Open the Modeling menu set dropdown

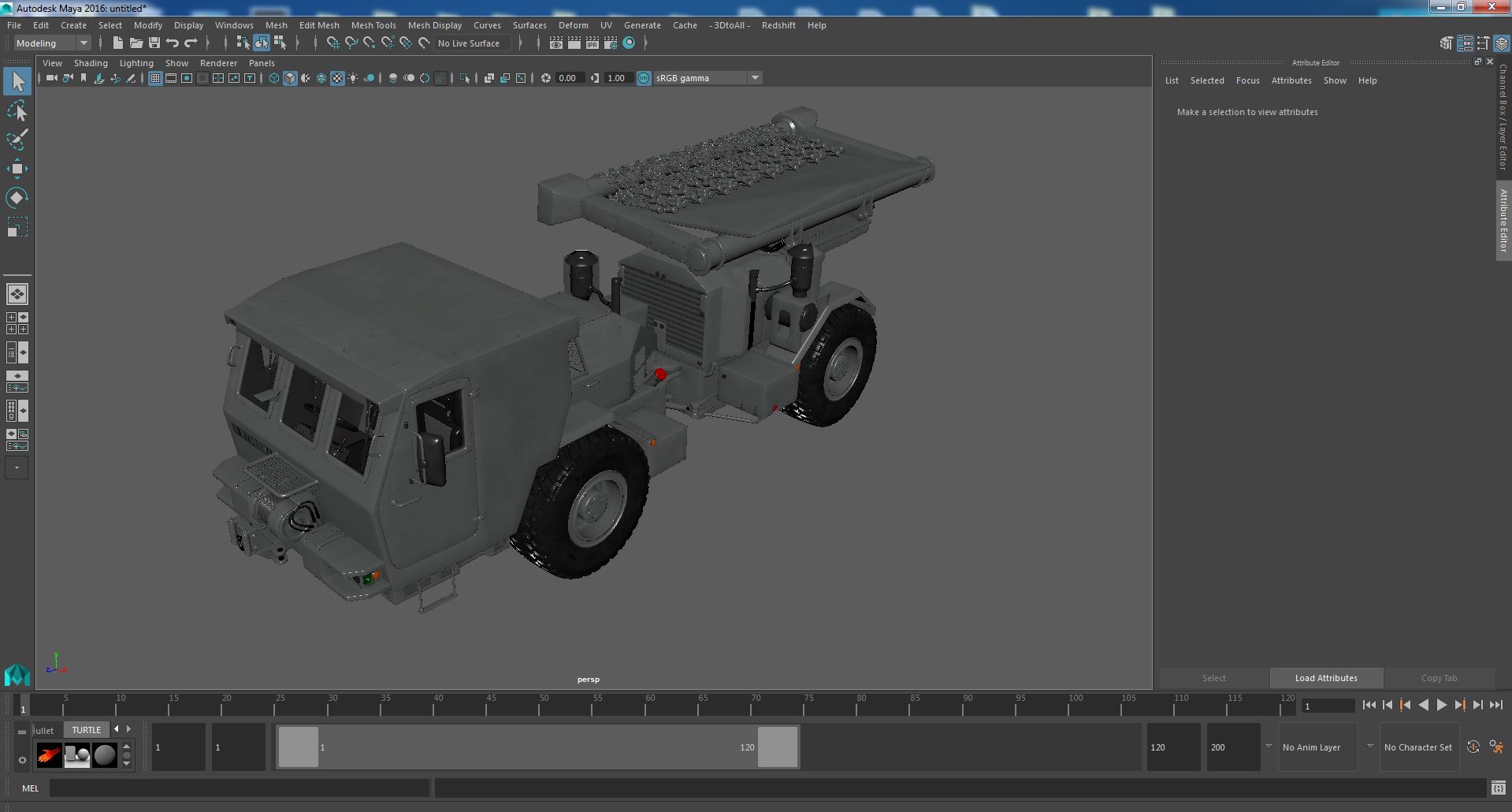pyautogui.click(x=52, y=43)
